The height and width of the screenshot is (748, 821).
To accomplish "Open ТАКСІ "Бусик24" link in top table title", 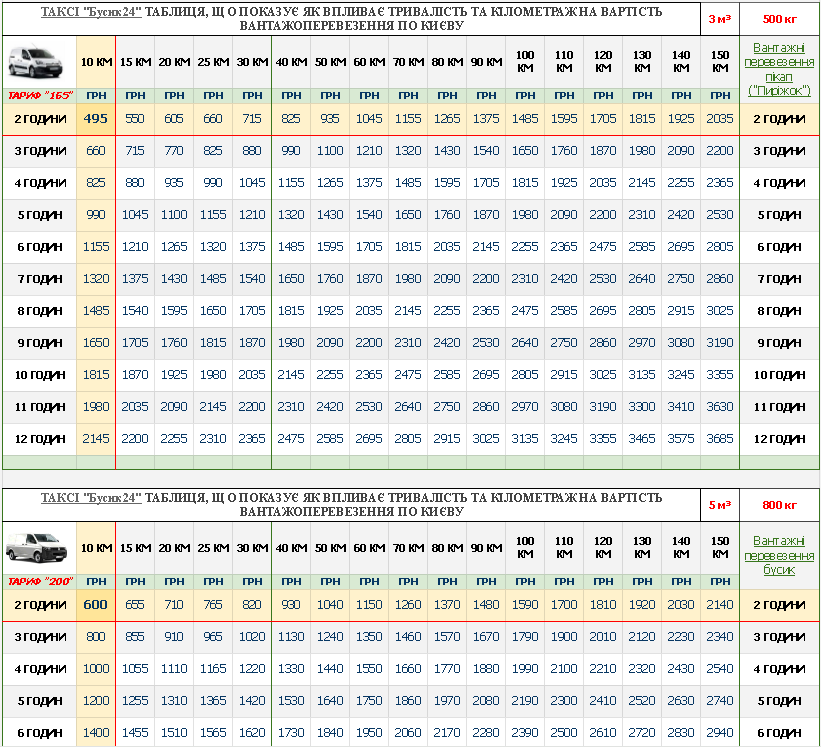I will point(91,12).
